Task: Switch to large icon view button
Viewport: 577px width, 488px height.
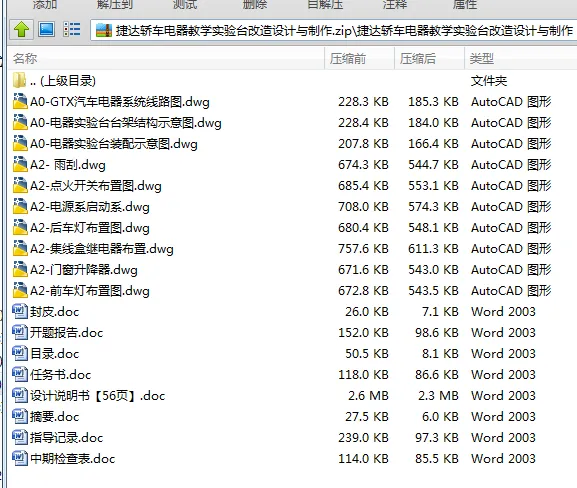Action: pyautogui.click(x=46, y=29)
